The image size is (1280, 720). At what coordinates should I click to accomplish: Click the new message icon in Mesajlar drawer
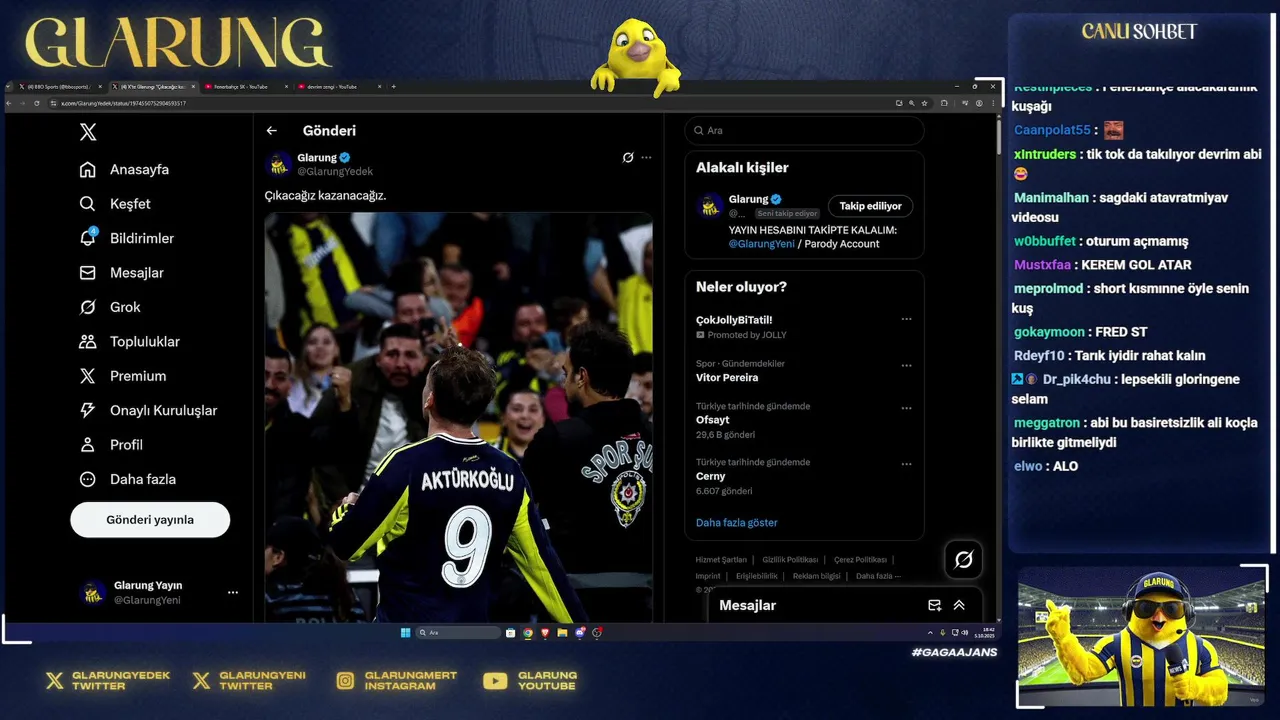[934, 605]
